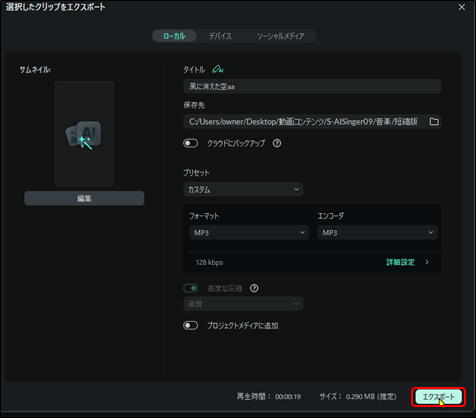Toggle the 高度な圧縮 switch
The width and height of the screenshot is (476, 418).
190,288
